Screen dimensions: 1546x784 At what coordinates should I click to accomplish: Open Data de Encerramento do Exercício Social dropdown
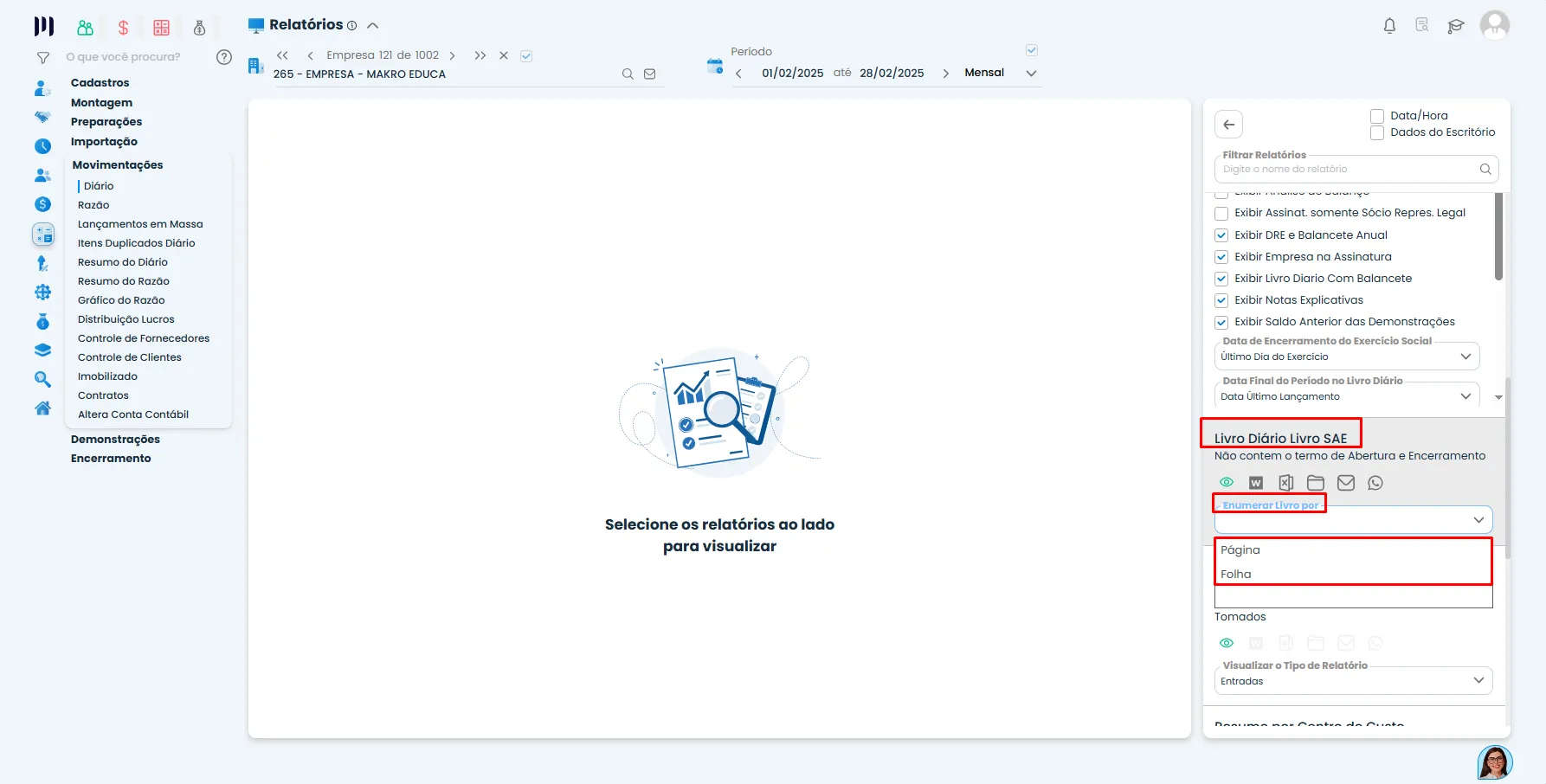tap(1347, 357)
